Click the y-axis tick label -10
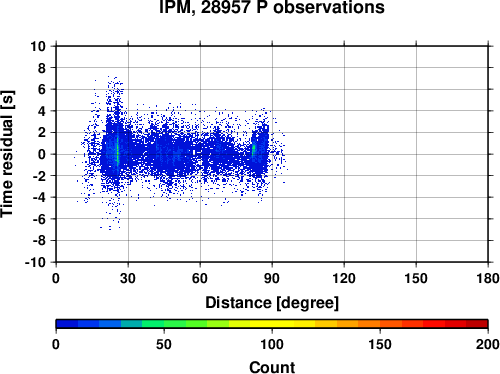 (35, 262)
